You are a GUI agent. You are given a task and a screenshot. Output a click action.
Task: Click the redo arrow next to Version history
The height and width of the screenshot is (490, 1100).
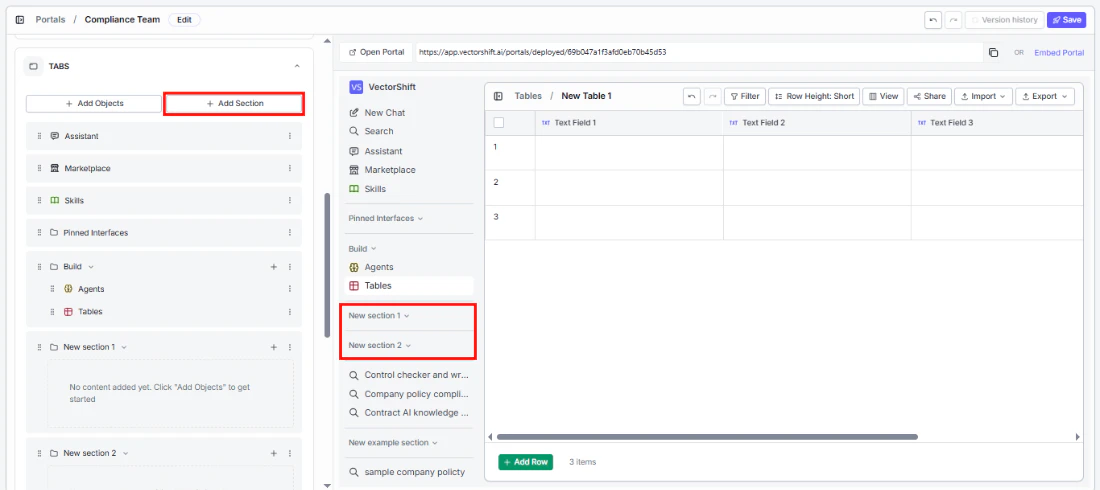pyautogui.click(x=953, y=20)
